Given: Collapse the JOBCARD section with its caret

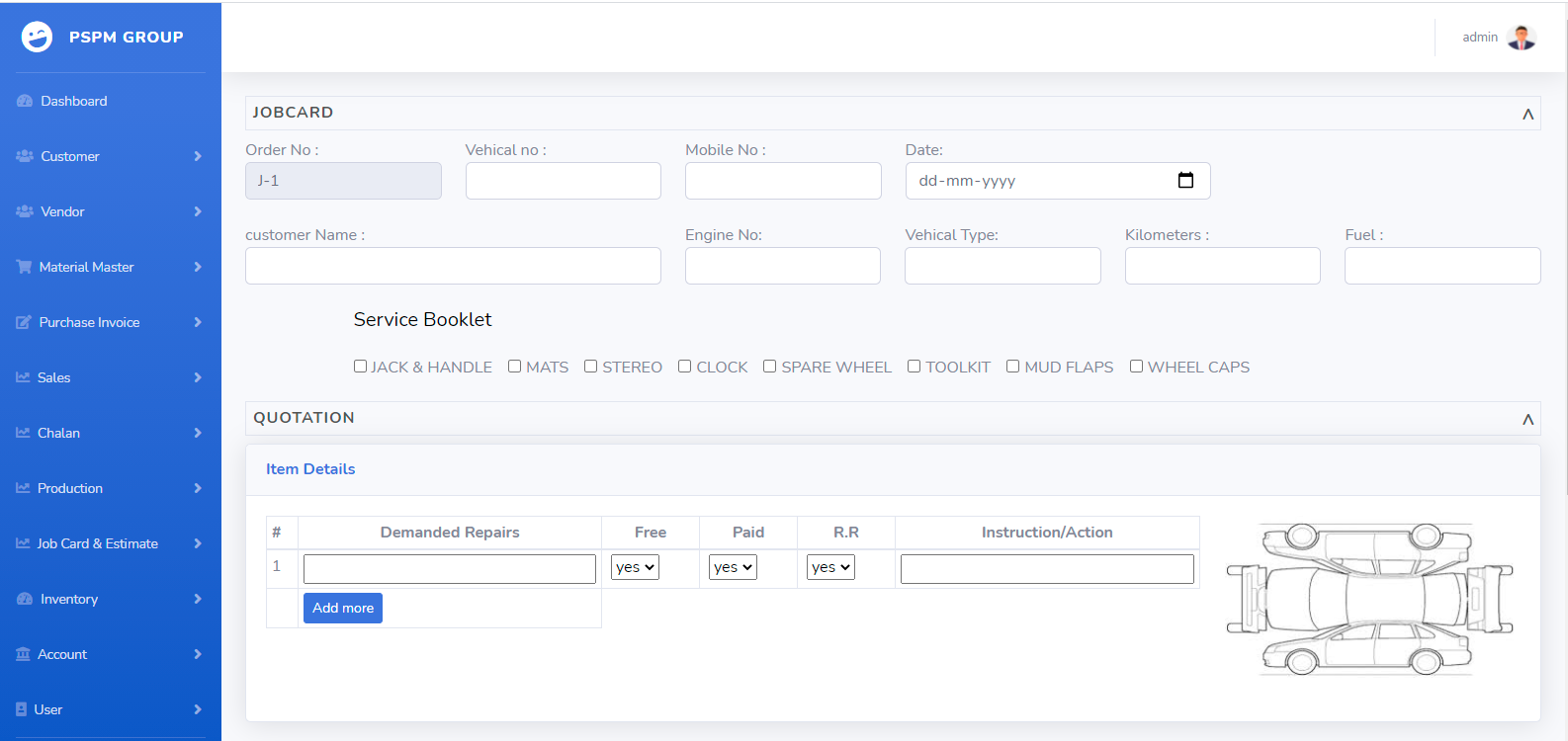Looking at the screenshot, I should click(1527, 114).
